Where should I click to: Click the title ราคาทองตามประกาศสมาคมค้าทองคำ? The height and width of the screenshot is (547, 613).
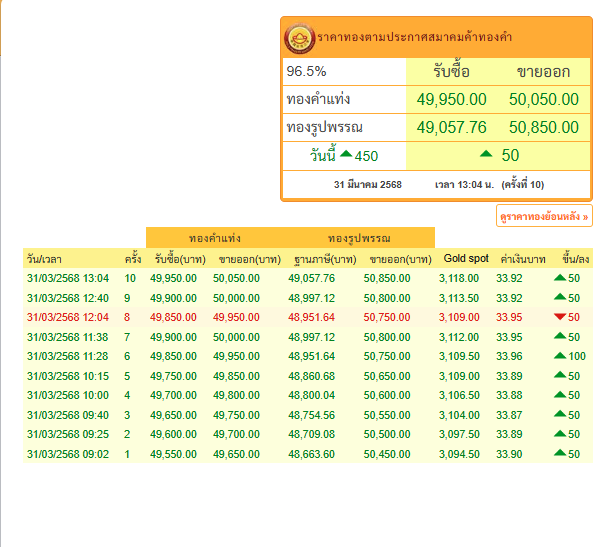click(414, 37)
